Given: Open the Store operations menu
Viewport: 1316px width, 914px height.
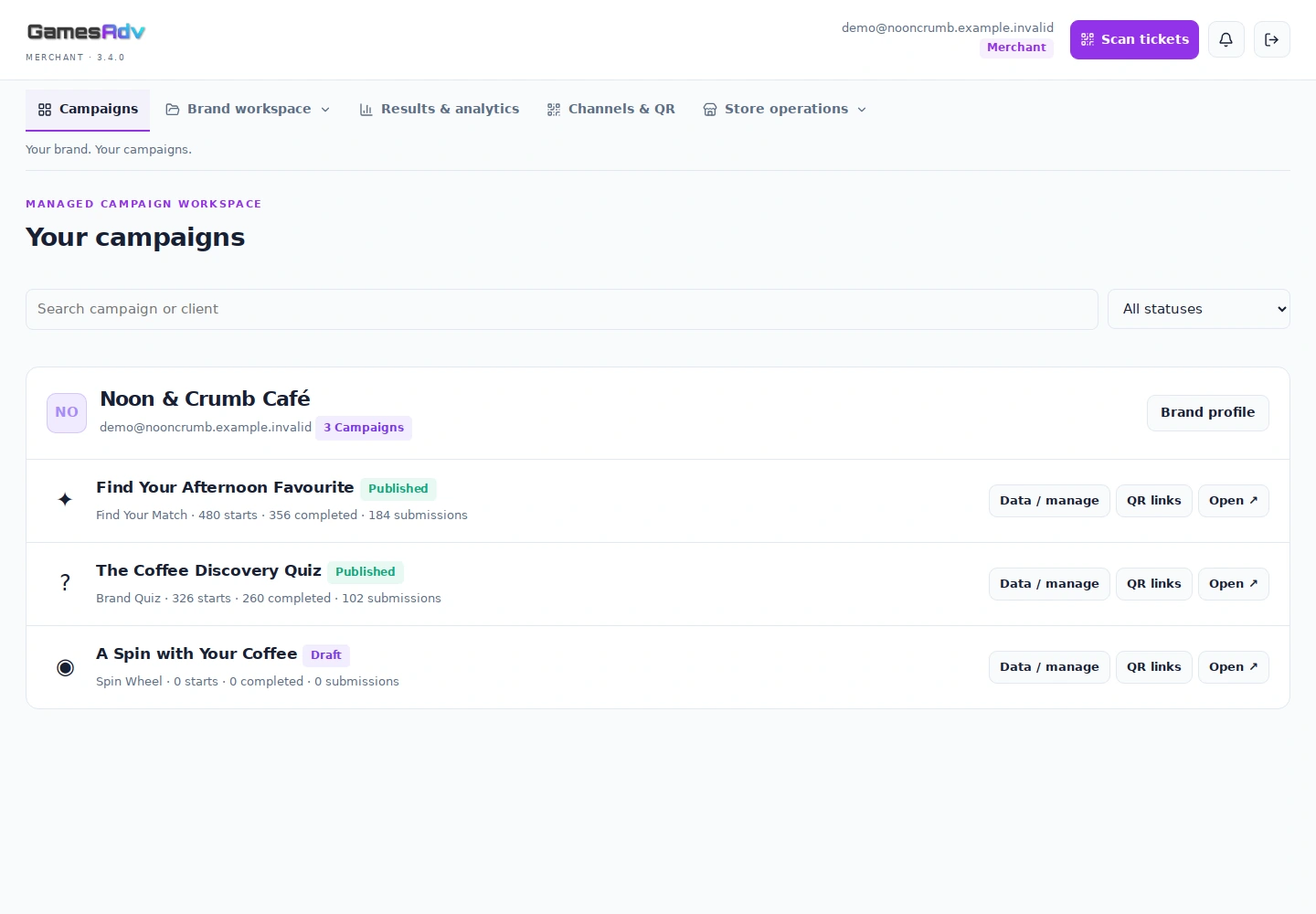Looking at the screenshot, I should pos(785,109).
